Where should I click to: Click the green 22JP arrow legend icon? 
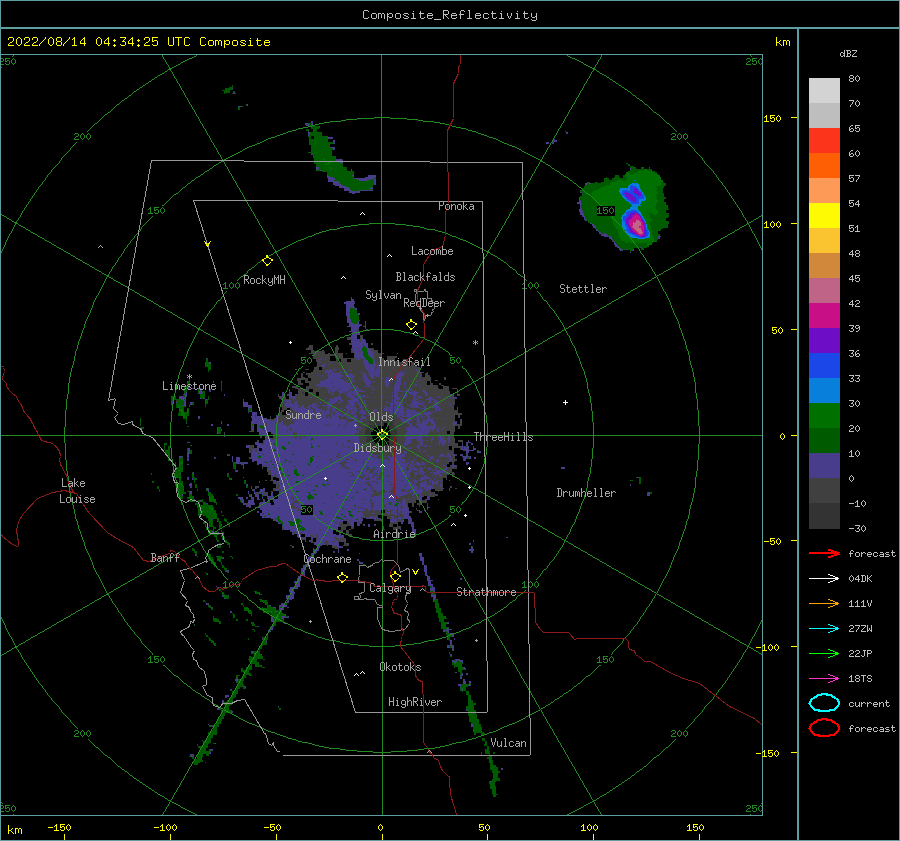824,653
